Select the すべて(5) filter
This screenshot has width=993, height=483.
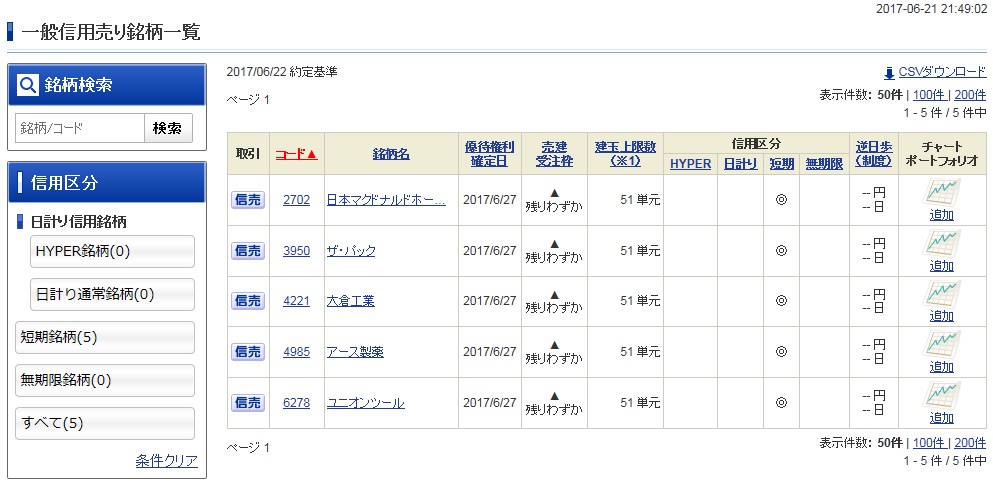tap(104, 423)
